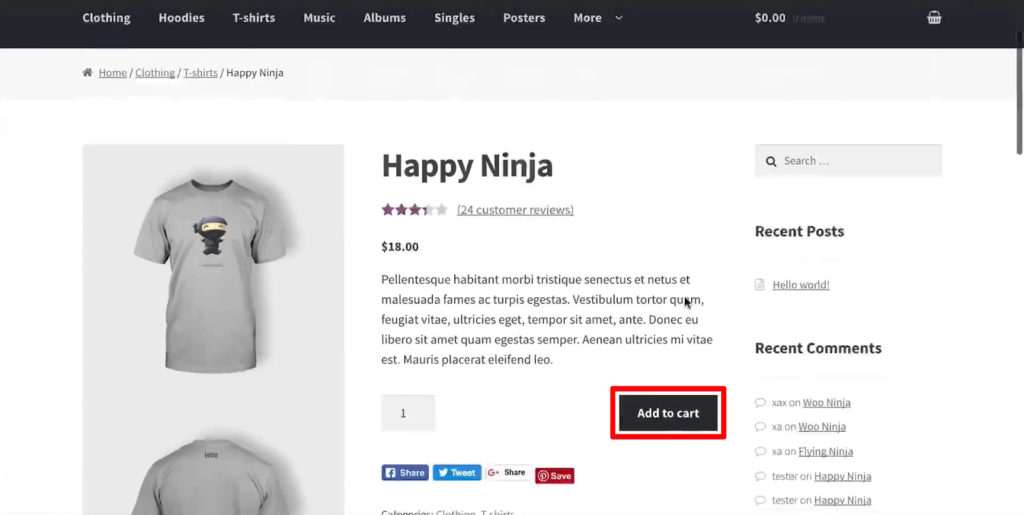Go to T-shirts in the navigation bar
This screenshot has width=1024, height=515.
tap(253, 18)
